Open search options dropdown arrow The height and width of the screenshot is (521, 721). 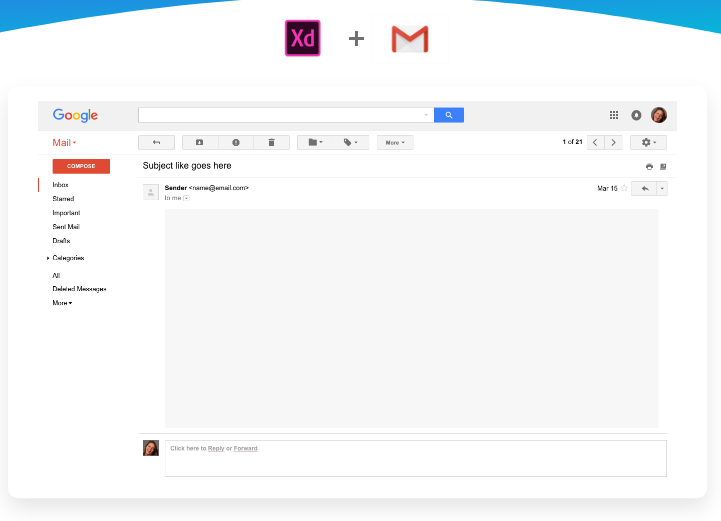point(426,115)
